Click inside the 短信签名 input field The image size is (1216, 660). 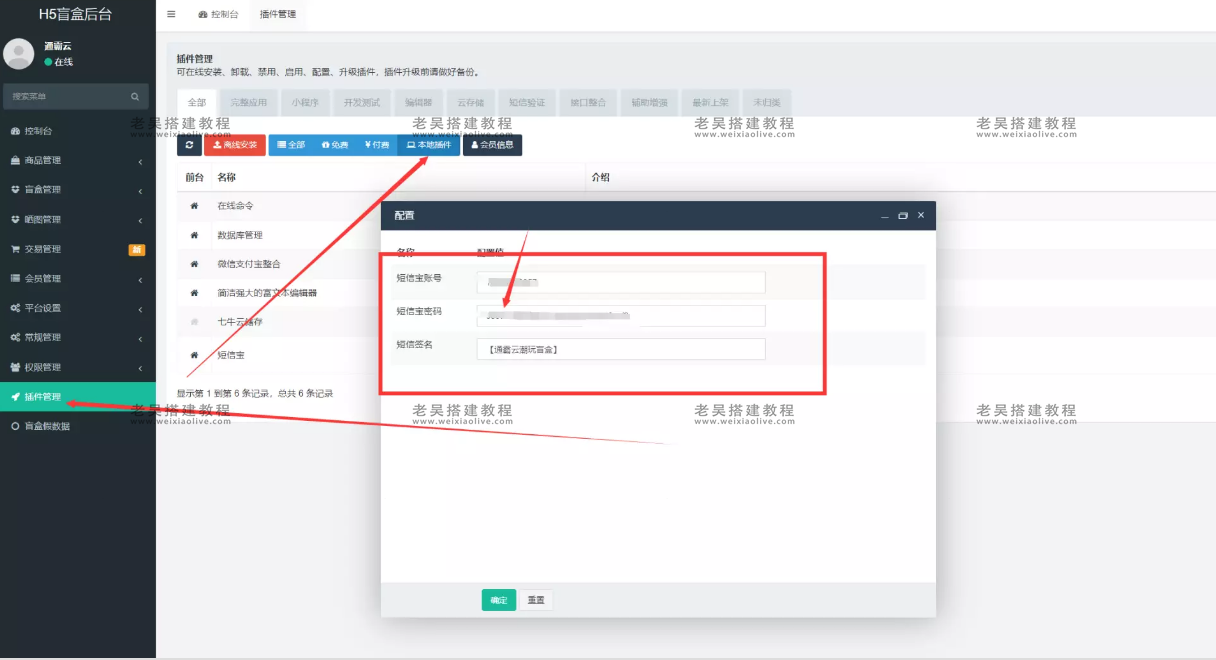620,349
